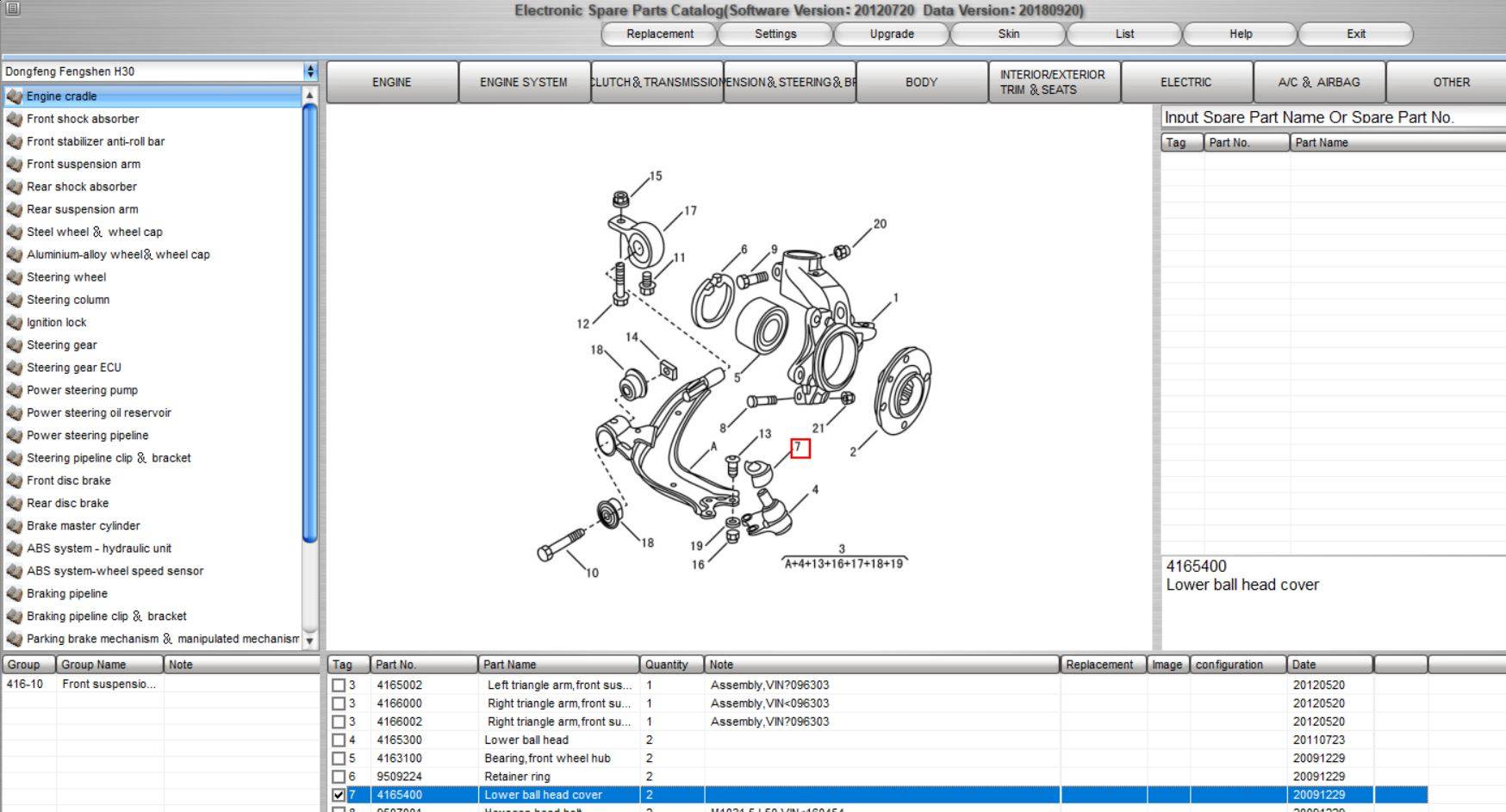Tick the Retainer ring row checkbox

339,777
